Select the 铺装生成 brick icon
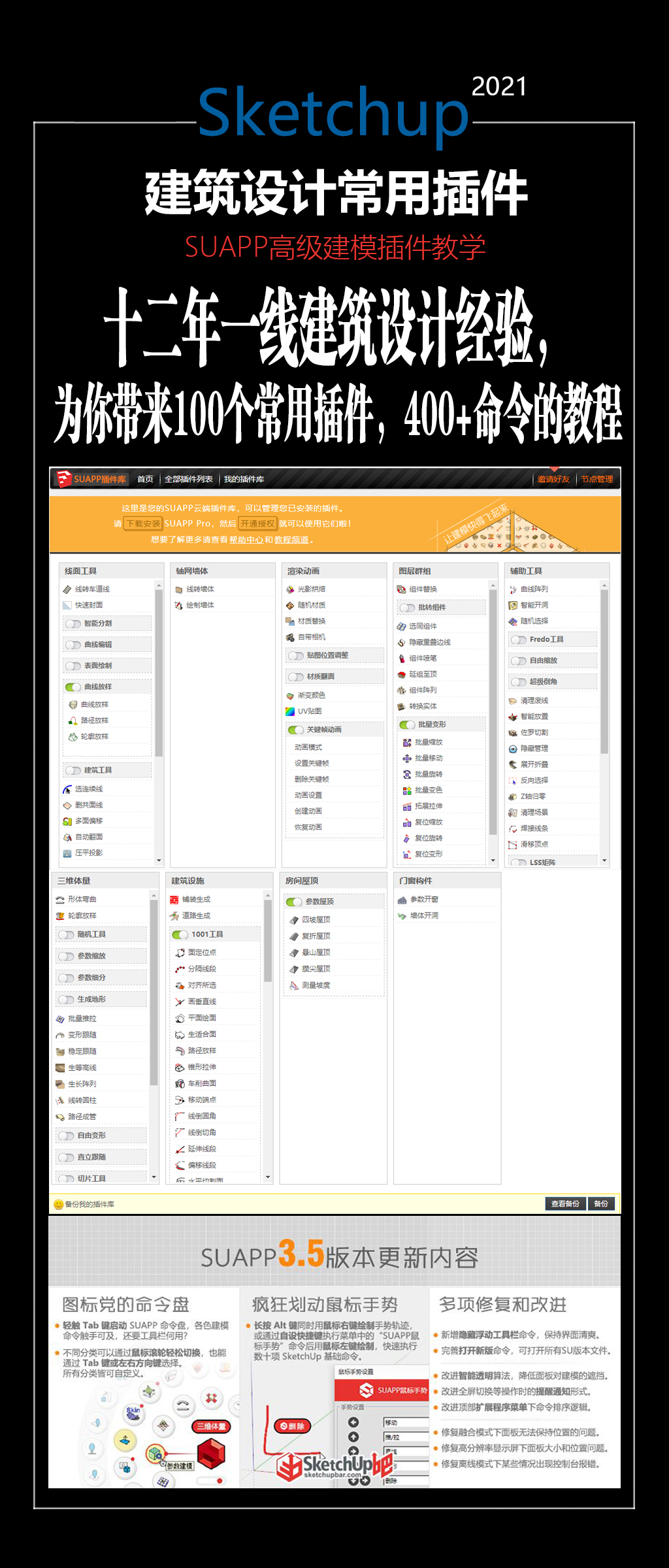 tap(174, 900)
